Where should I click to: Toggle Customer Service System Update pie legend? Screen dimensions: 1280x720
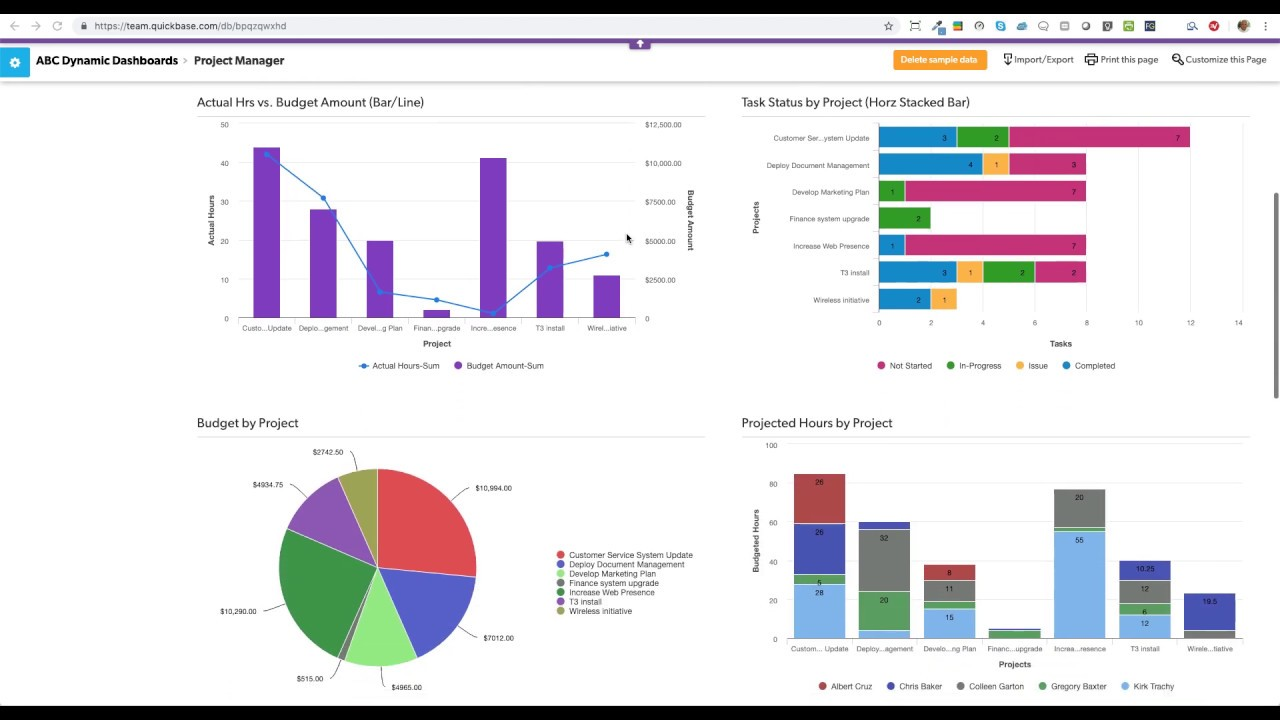(624, 555)
